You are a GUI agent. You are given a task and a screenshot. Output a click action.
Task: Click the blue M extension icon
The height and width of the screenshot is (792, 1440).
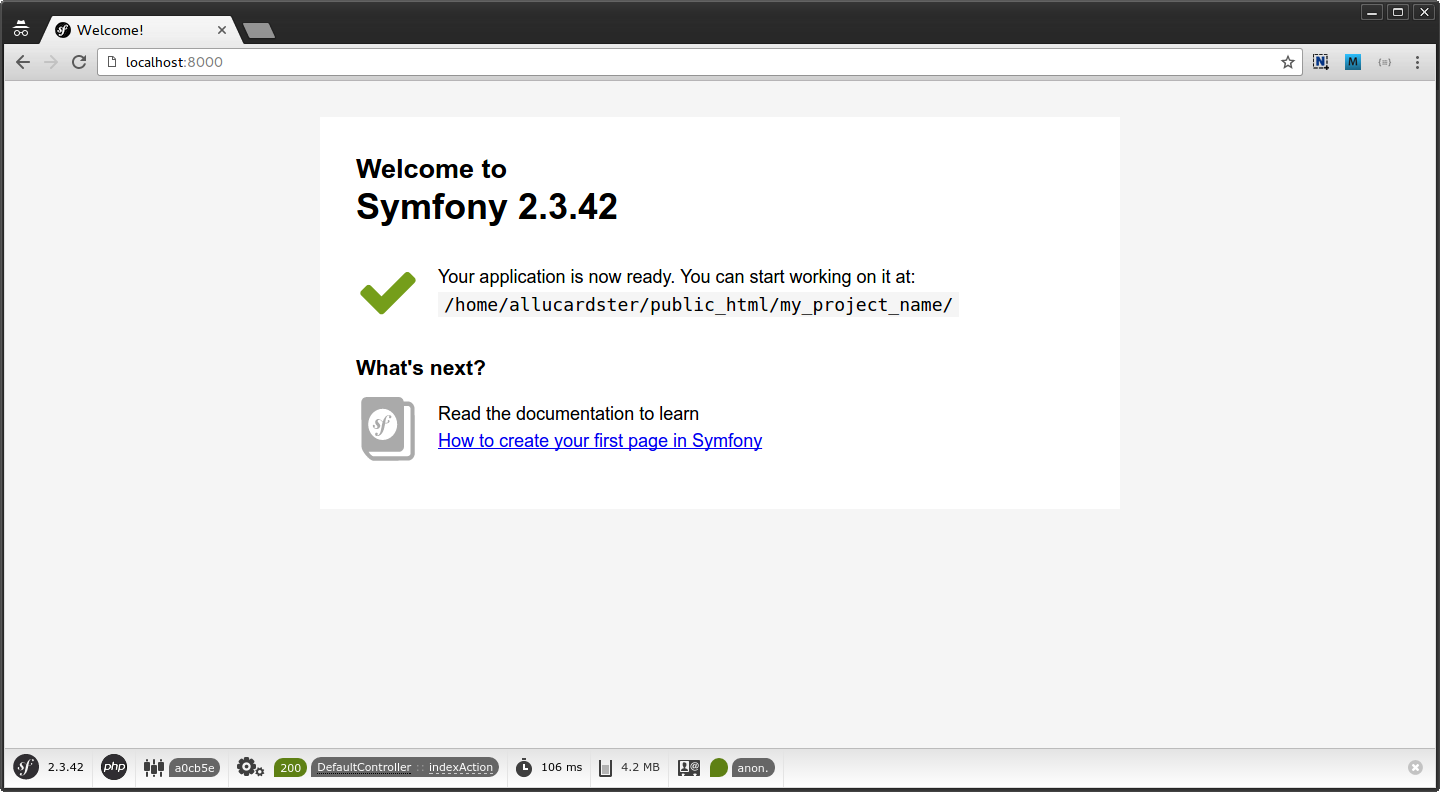click(1353, 62)
